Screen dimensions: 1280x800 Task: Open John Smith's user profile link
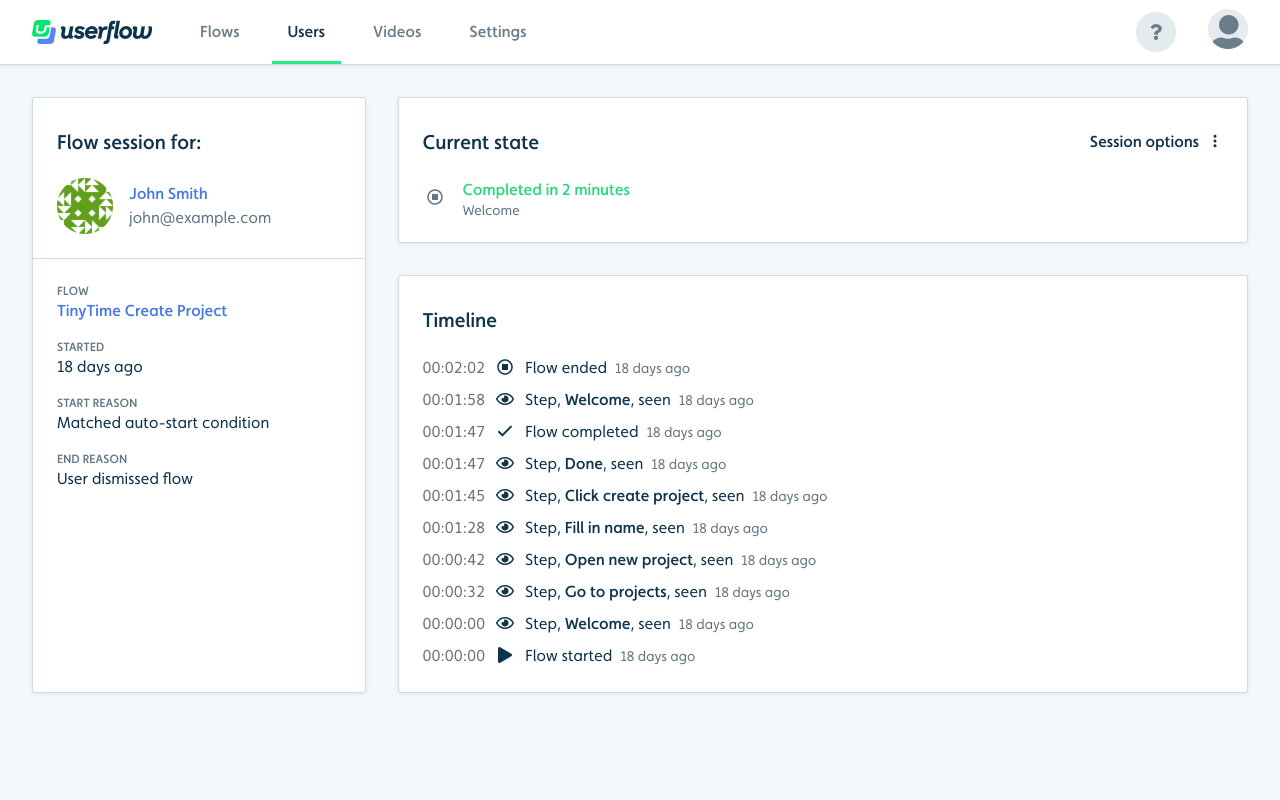click(168, 193)
